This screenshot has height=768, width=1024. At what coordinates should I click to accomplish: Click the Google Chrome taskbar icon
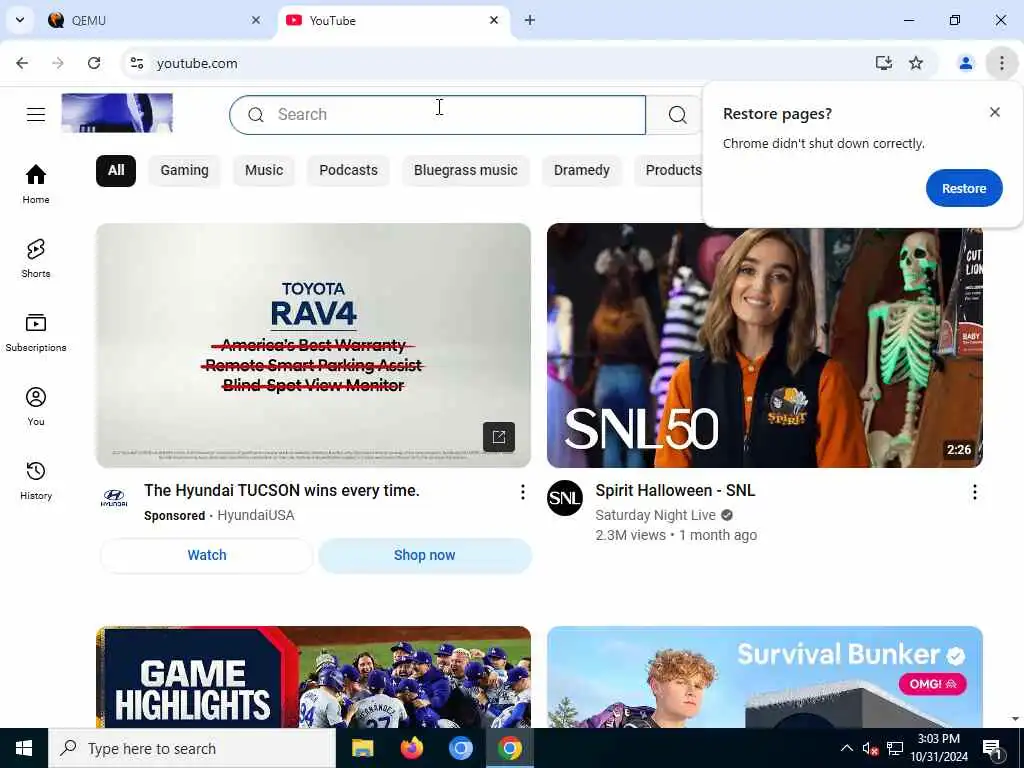pyautogui.click(x=510, y=748)
